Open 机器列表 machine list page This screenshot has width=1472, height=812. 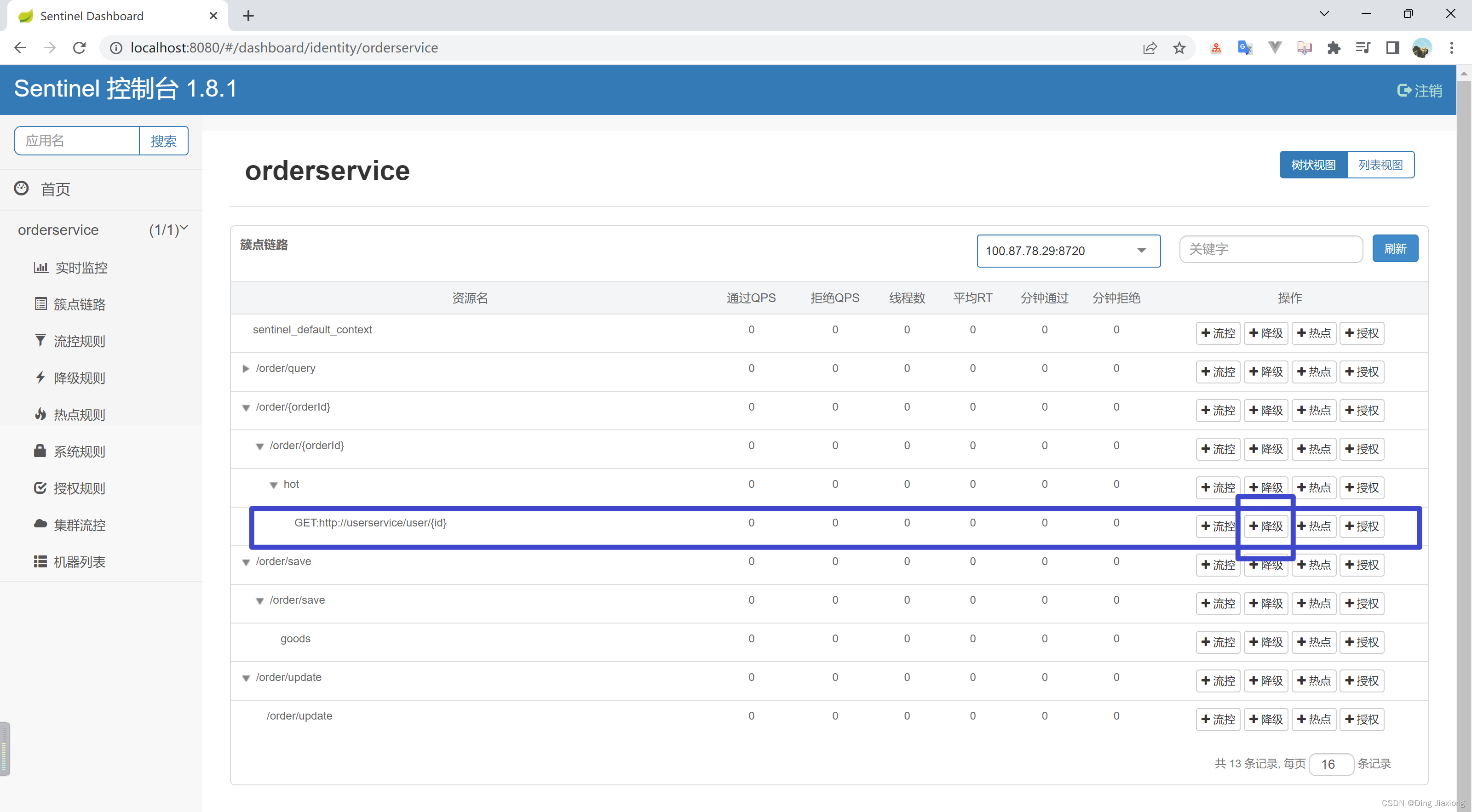click(79, 562)
